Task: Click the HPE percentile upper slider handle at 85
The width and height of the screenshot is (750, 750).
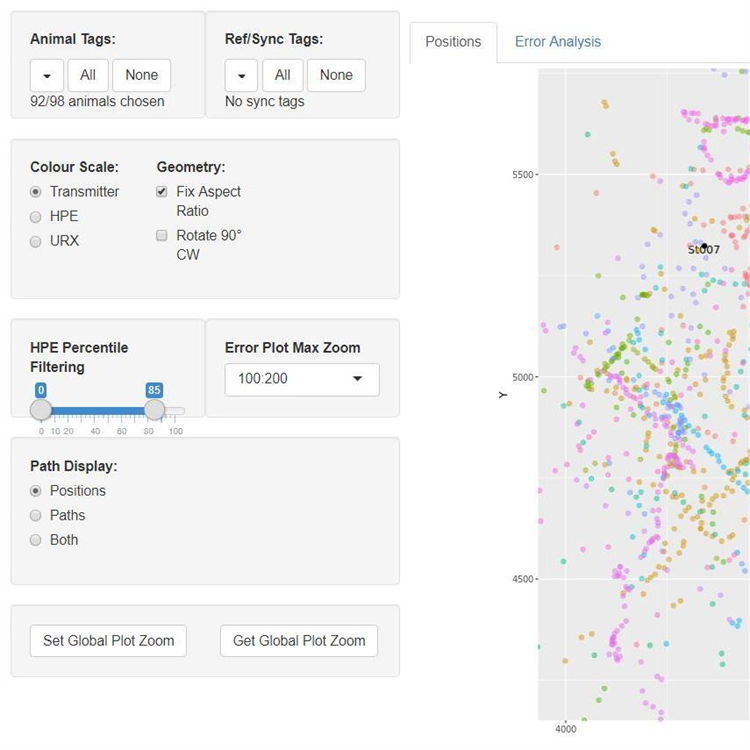Action: coord(154,410)
